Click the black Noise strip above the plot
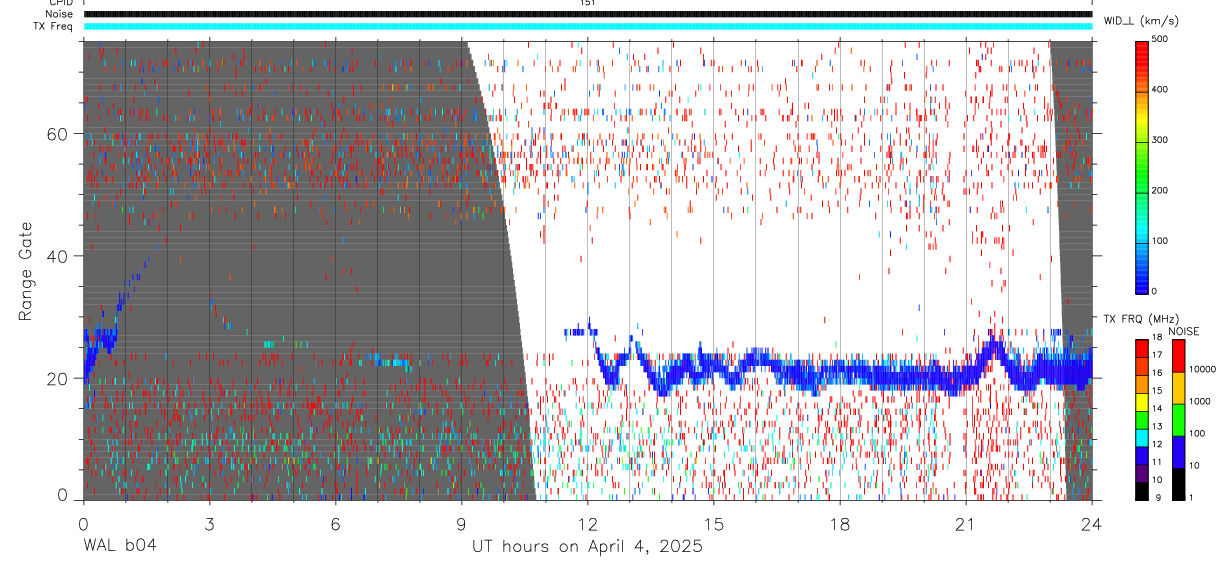This screenshot has width=1228, height=567. [x=588, y=14]
